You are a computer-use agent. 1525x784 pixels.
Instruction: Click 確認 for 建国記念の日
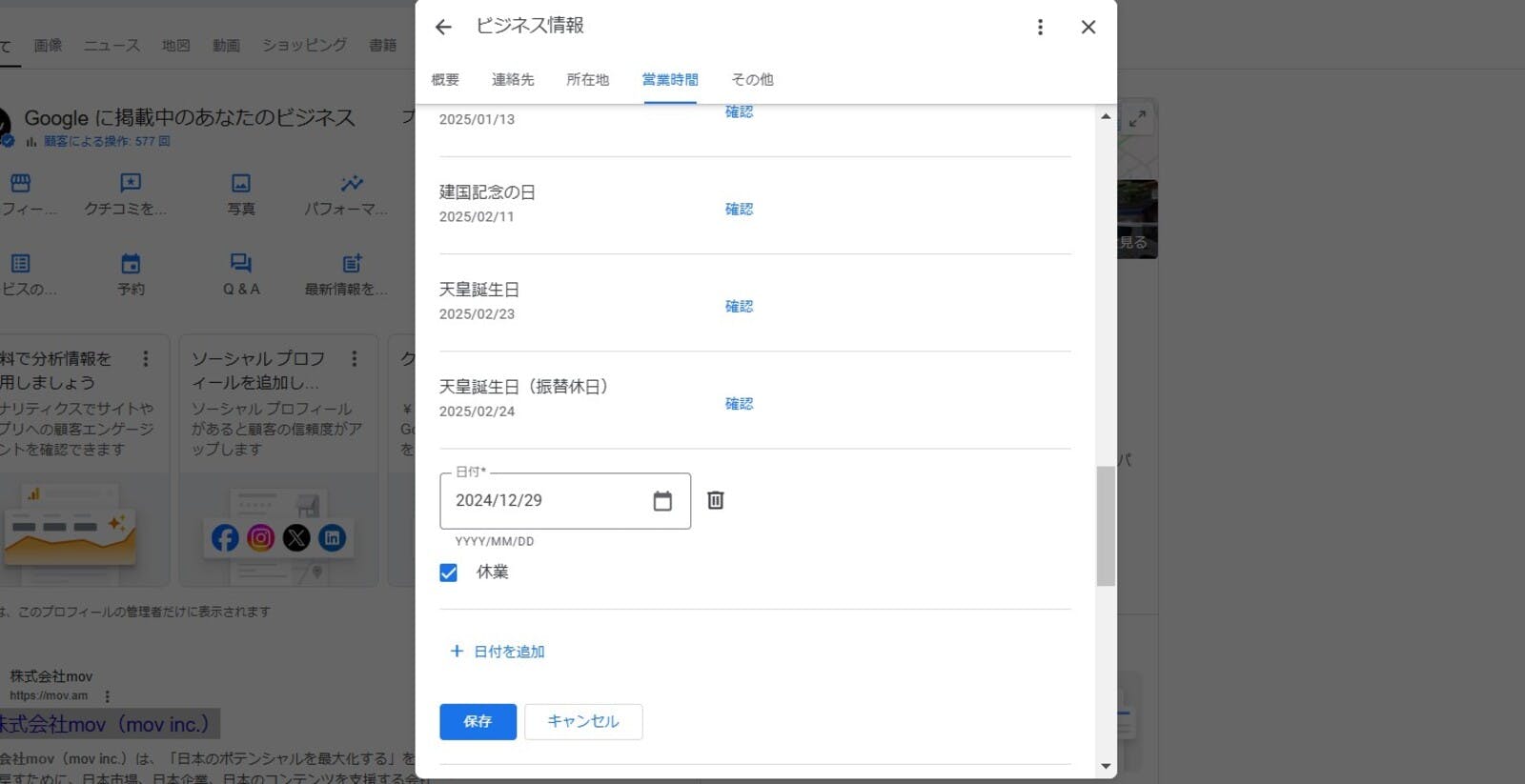739,209
